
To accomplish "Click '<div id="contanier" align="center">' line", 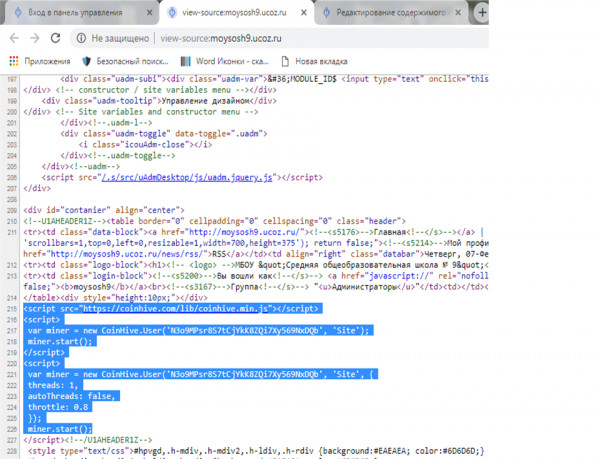I will point(104,210).
